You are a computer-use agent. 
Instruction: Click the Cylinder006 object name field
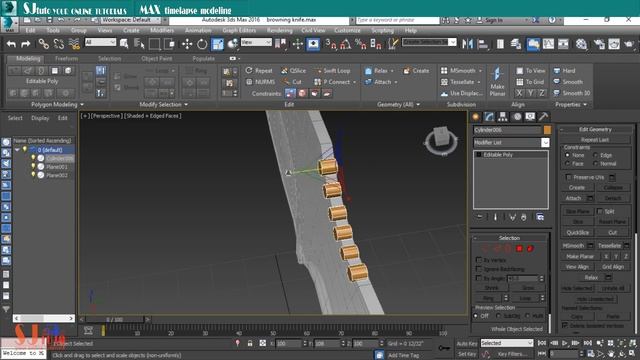pyautogui.click(x=507, y=130)
